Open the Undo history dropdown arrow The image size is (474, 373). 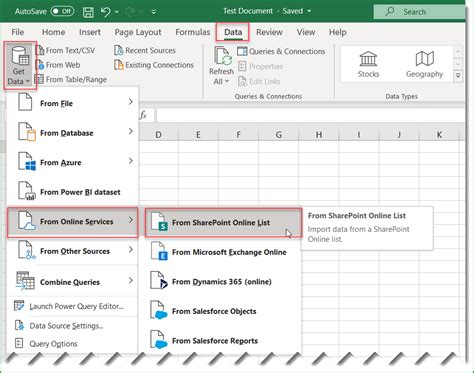tap(117, 12)
